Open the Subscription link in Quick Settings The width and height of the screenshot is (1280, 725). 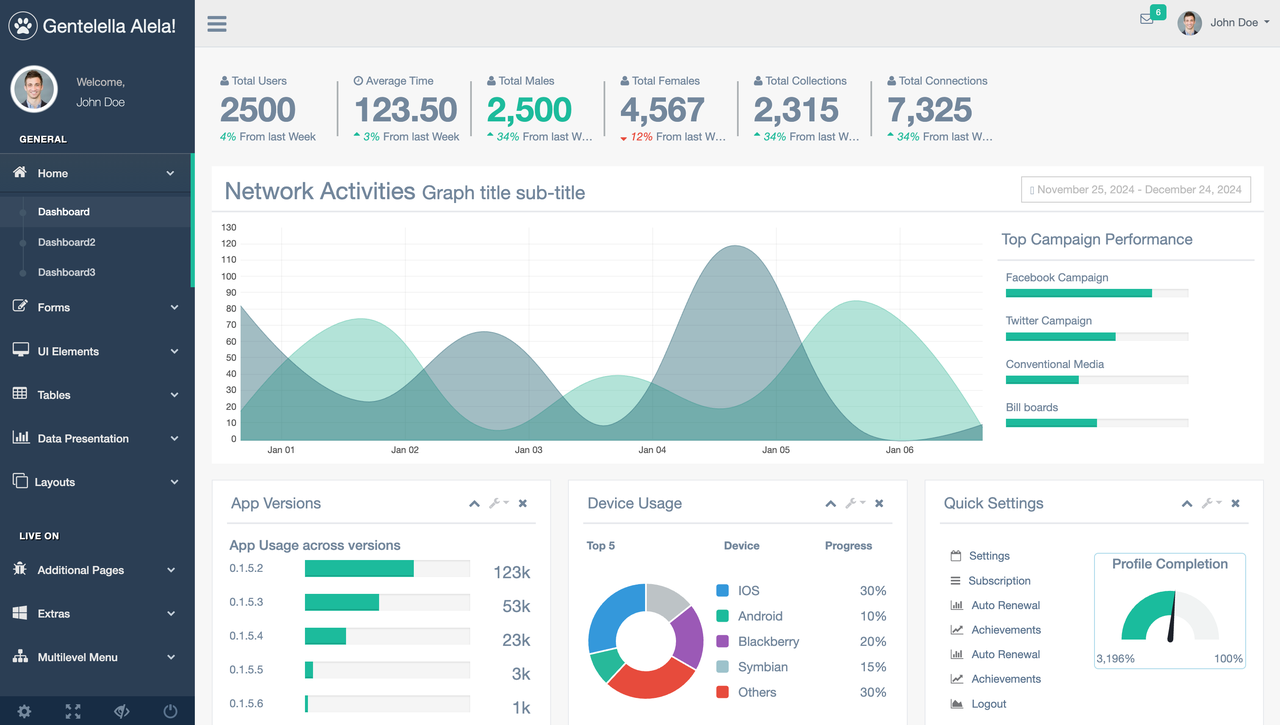998,581
